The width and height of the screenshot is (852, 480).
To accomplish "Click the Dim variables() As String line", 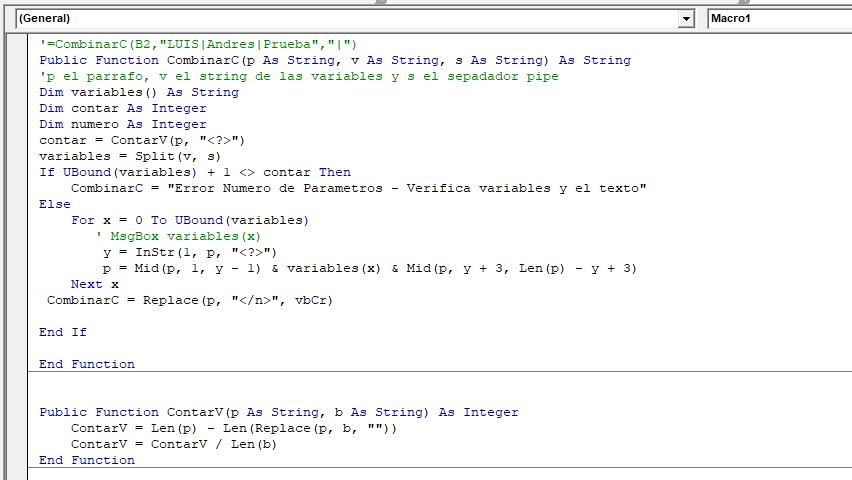I will [x=139, y=92].
